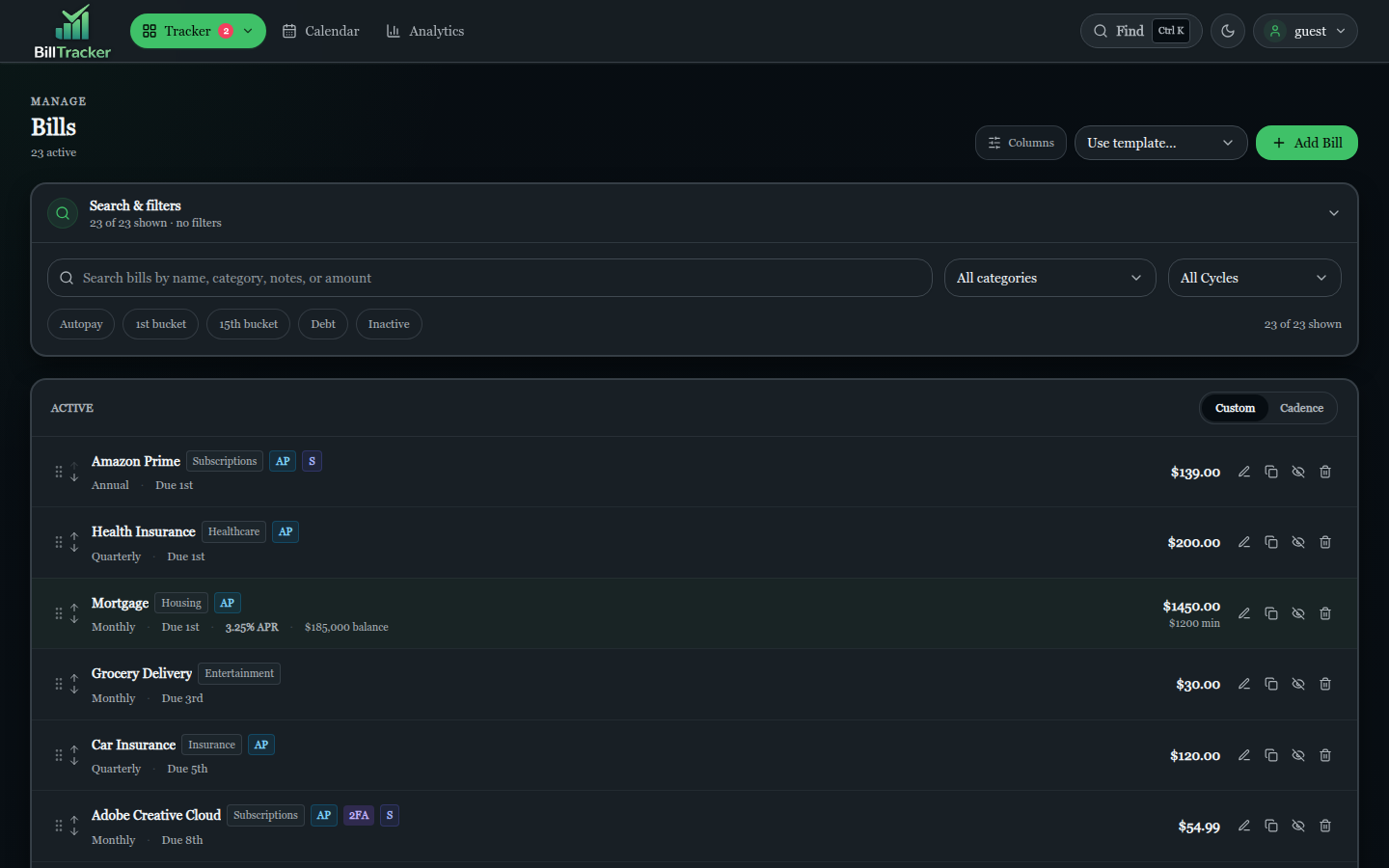Image resolution: width=1389 pixels, height=868 pixels.
Task: Click the Add Bill button
Action: coord(1307,143)
